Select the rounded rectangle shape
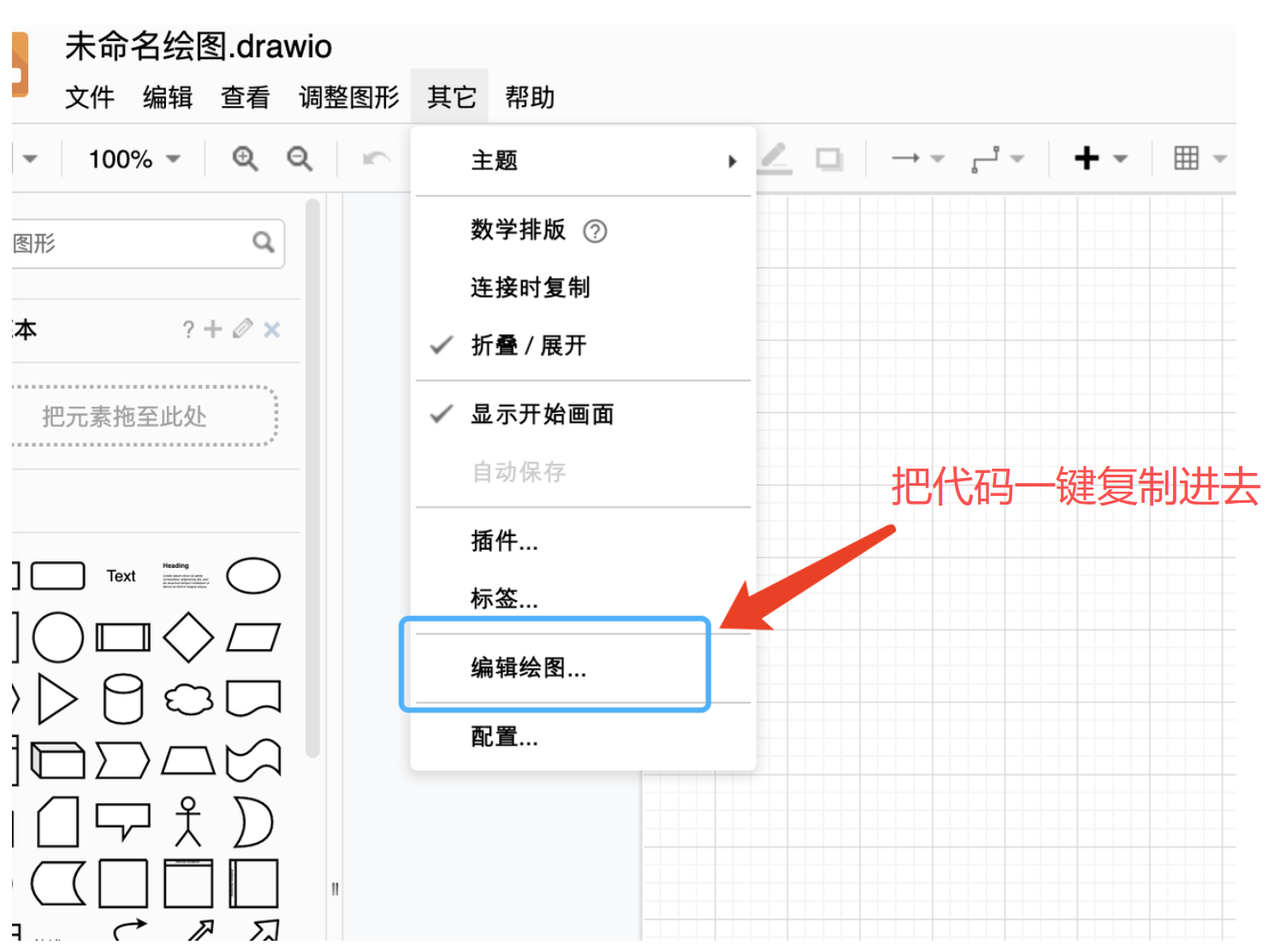This screenshot has width=1280, height=951. pos(58,575)
